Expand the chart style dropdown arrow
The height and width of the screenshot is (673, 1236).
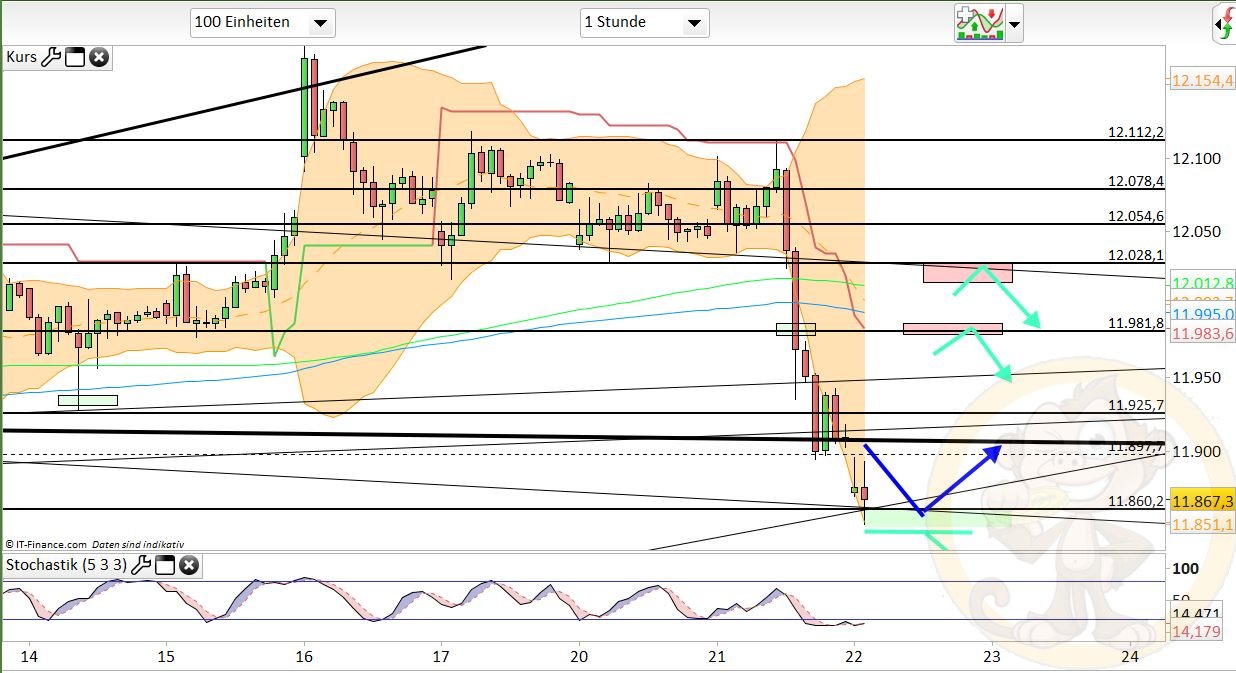click(x=1012, y=23)
